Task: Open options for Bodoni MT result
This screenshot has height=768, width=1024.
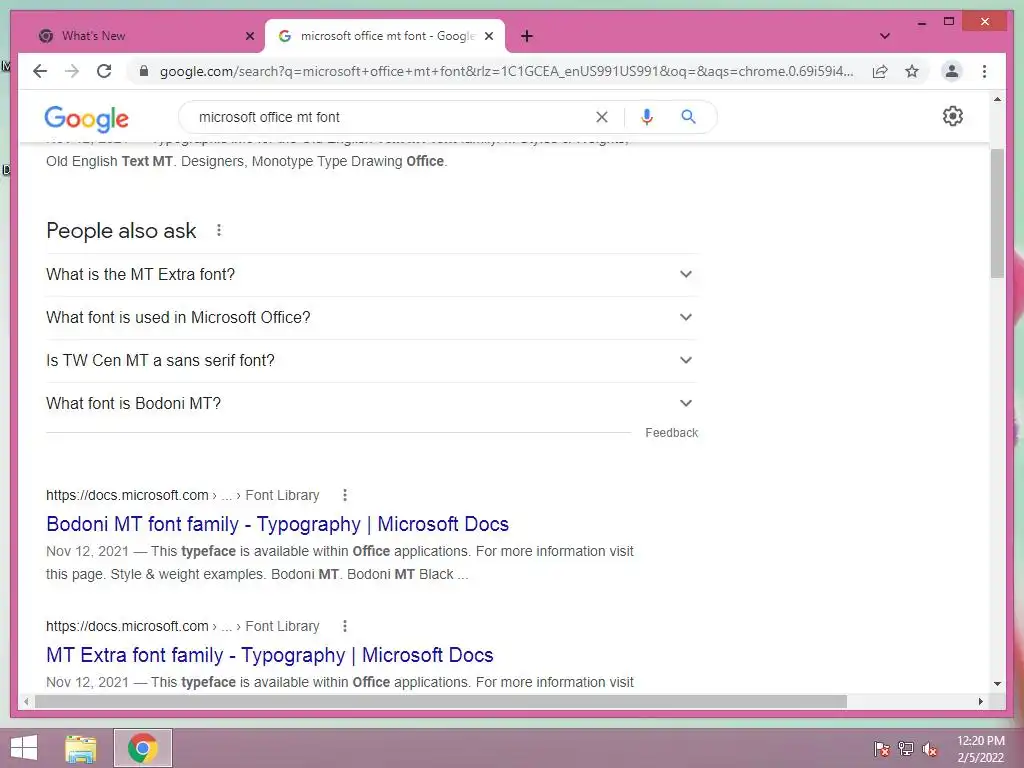Action: click(x=345, y=495)
